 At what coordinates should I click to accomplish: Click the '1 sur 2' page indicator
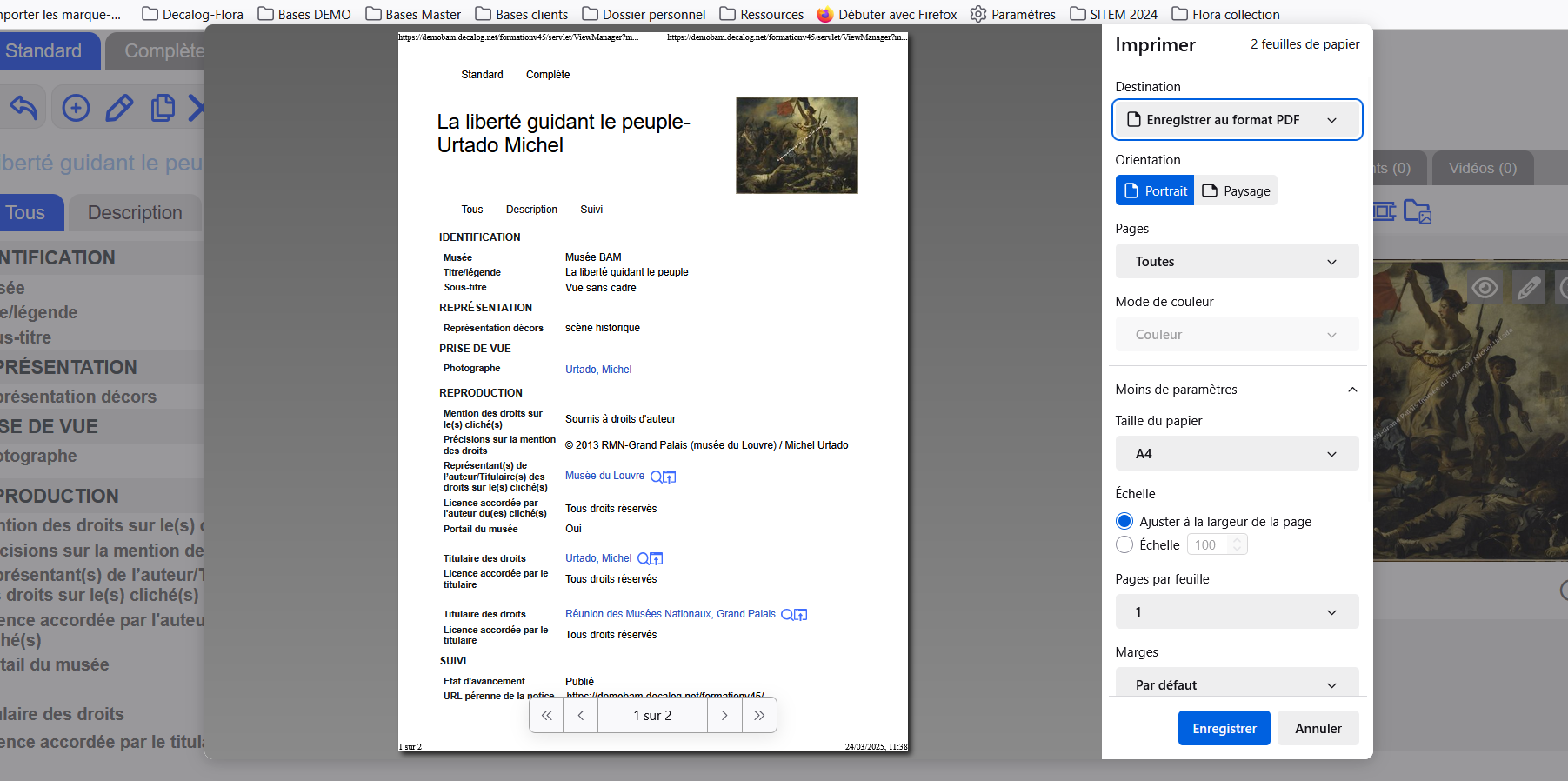[652, 715]
